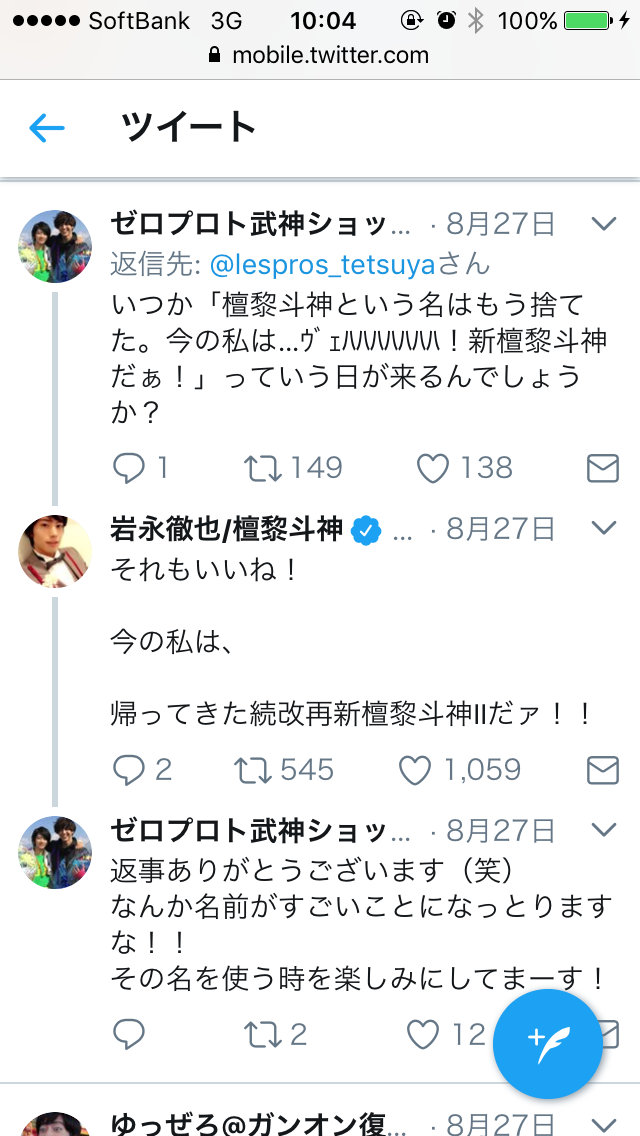The image size is (640, 1136).
Task: Open 岩永徹也/檀黎斗神 profile name
Action: (x=227, y=528)
